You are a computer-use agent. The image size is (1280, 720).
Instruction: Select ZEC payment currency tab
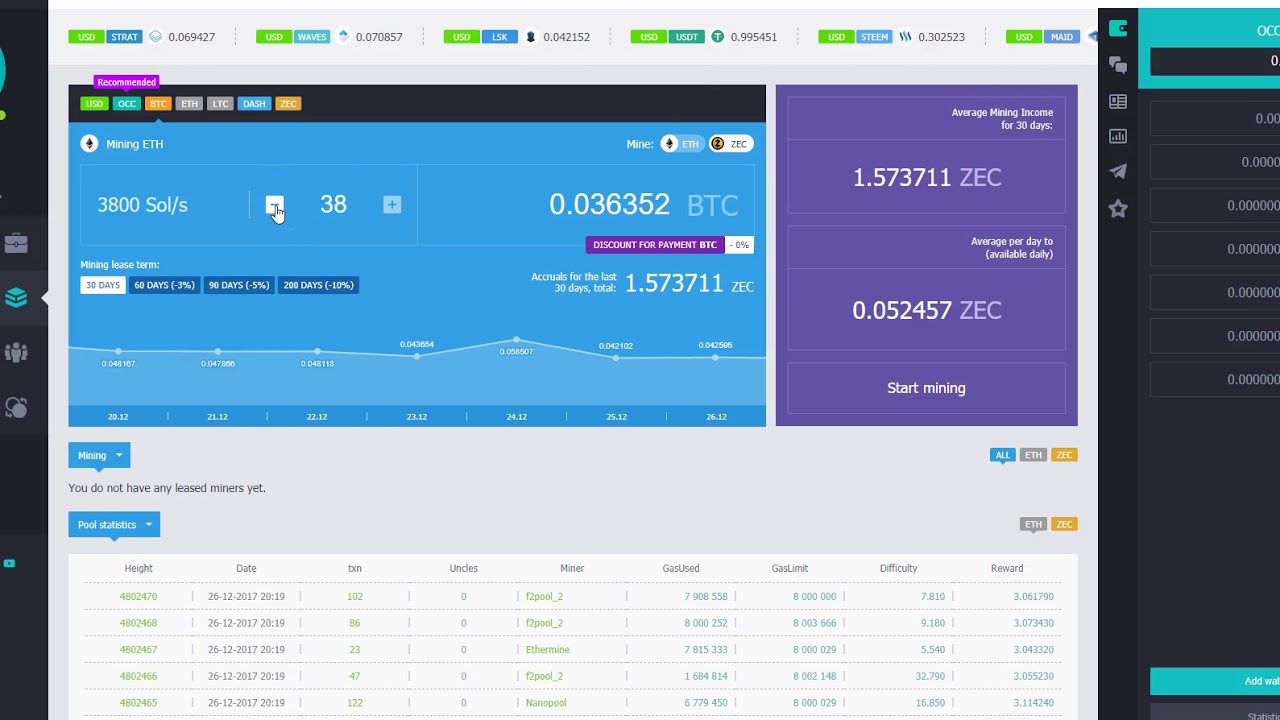[x=288, y=104]
